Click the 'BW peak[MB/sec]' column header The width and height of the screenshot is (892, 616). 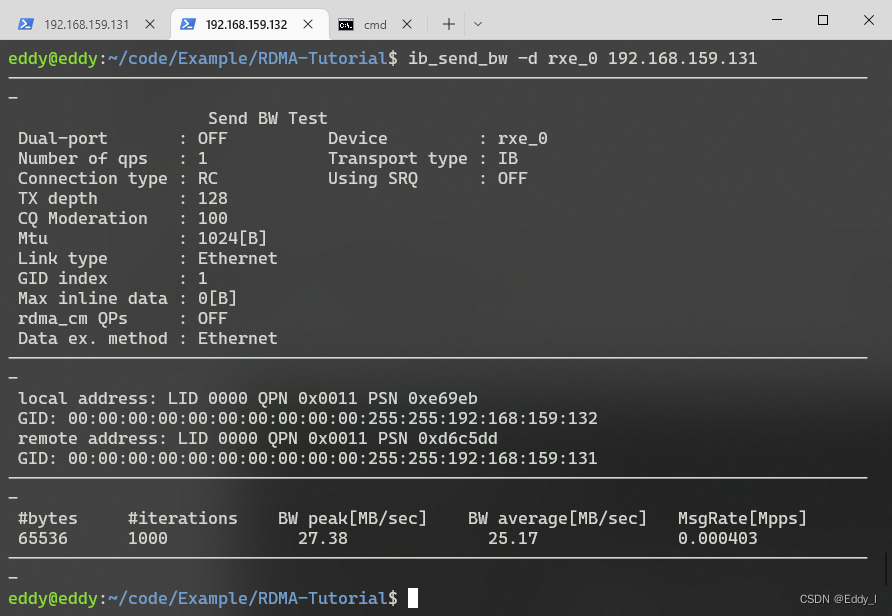[x=352, y=518]
